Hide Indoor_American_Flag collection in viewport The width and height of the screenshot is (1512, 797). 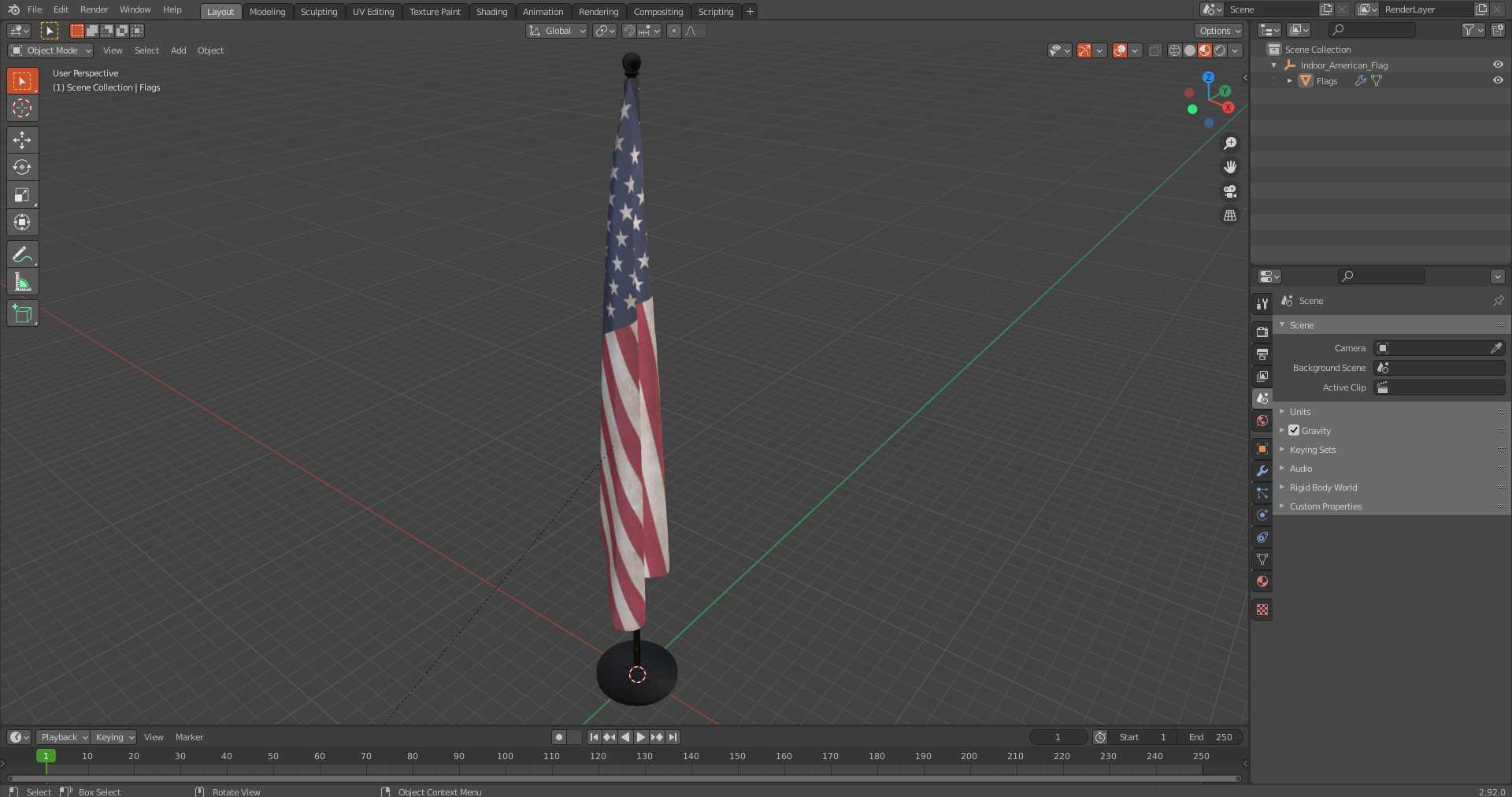1498,65
